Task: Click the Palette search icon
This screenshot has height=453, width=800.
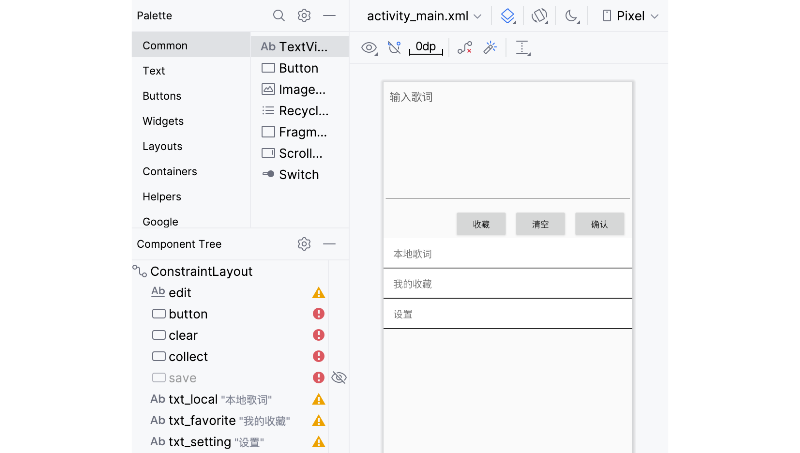Action: [279, 16]
